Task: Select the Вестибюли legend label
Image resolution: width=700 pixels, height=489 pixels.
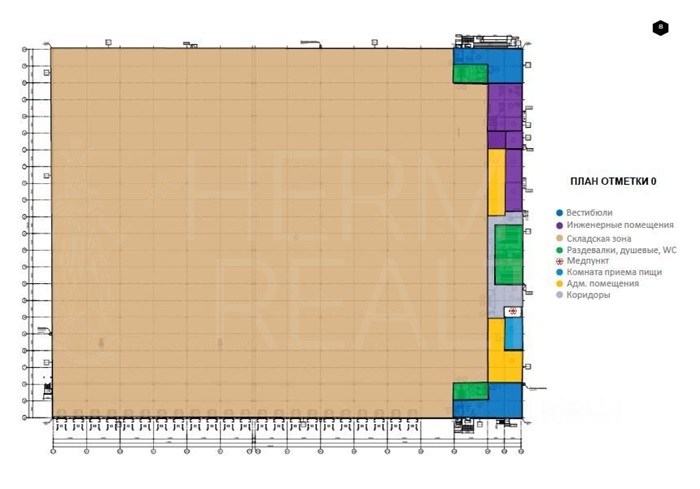Action: tap(589, 213)
